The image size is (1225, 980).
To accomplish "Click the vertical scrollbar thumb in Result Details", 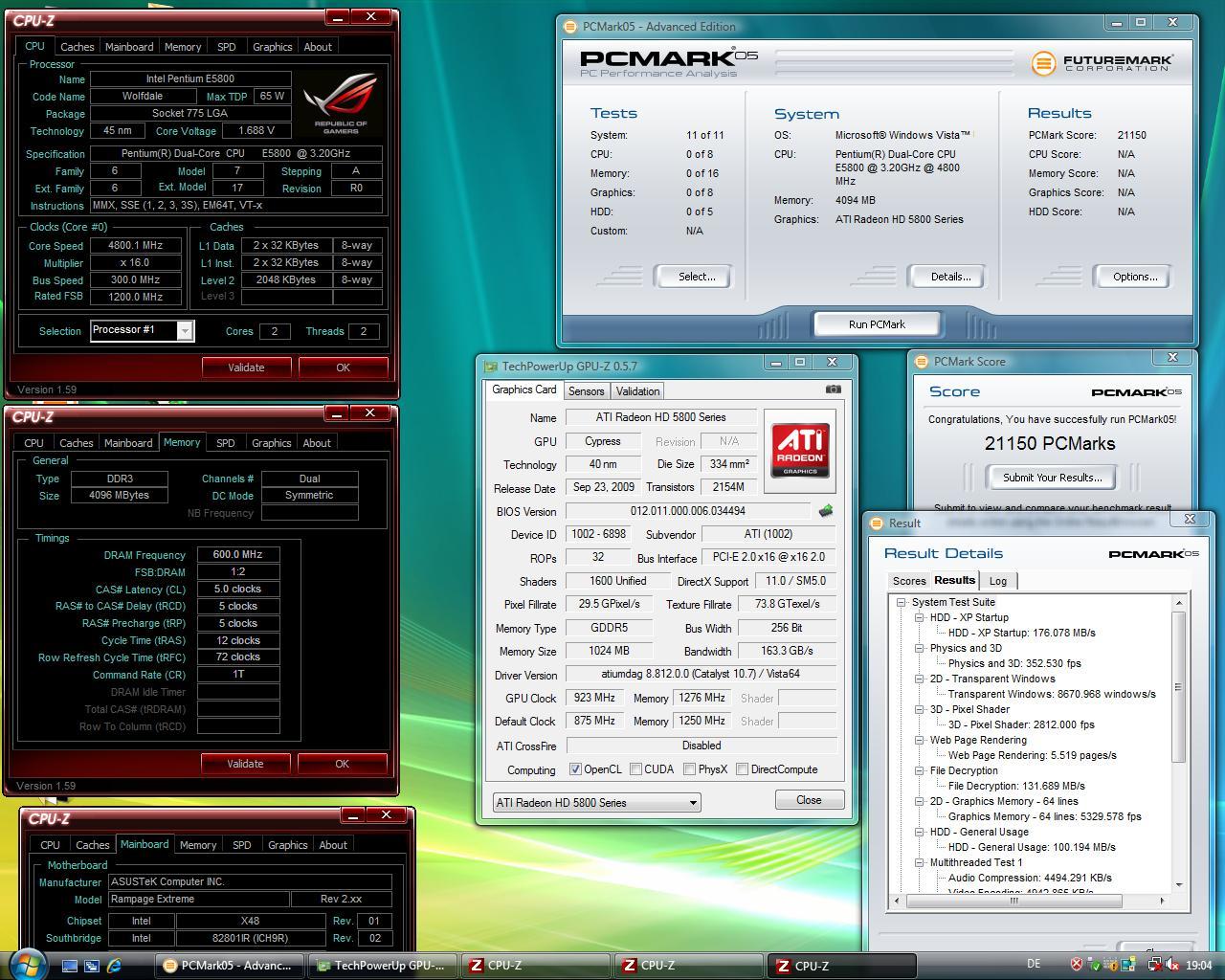I will click(1178, 687).
